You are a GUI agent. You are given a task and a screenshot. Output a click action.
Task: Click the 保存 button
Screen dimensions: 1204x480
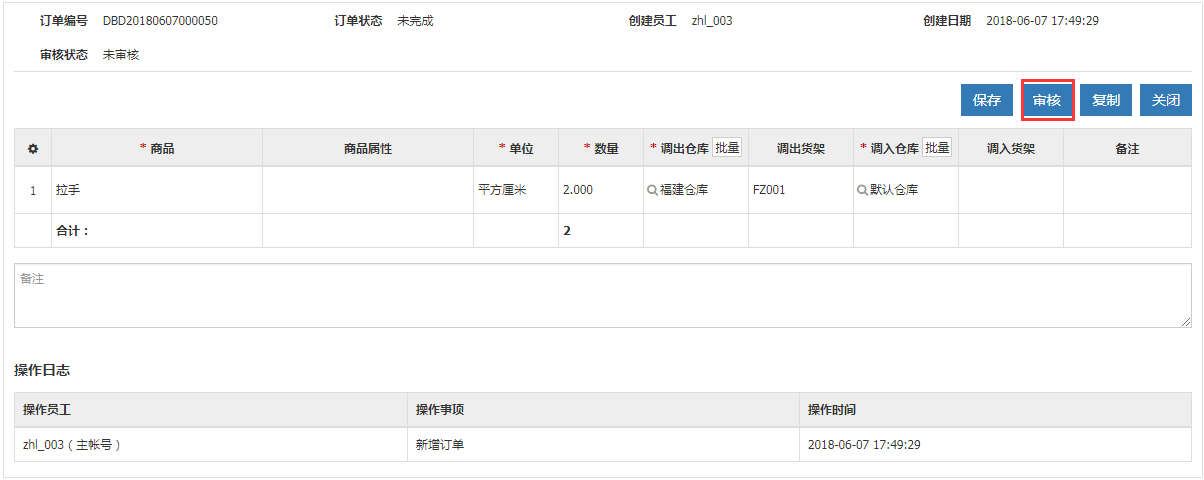986,100
